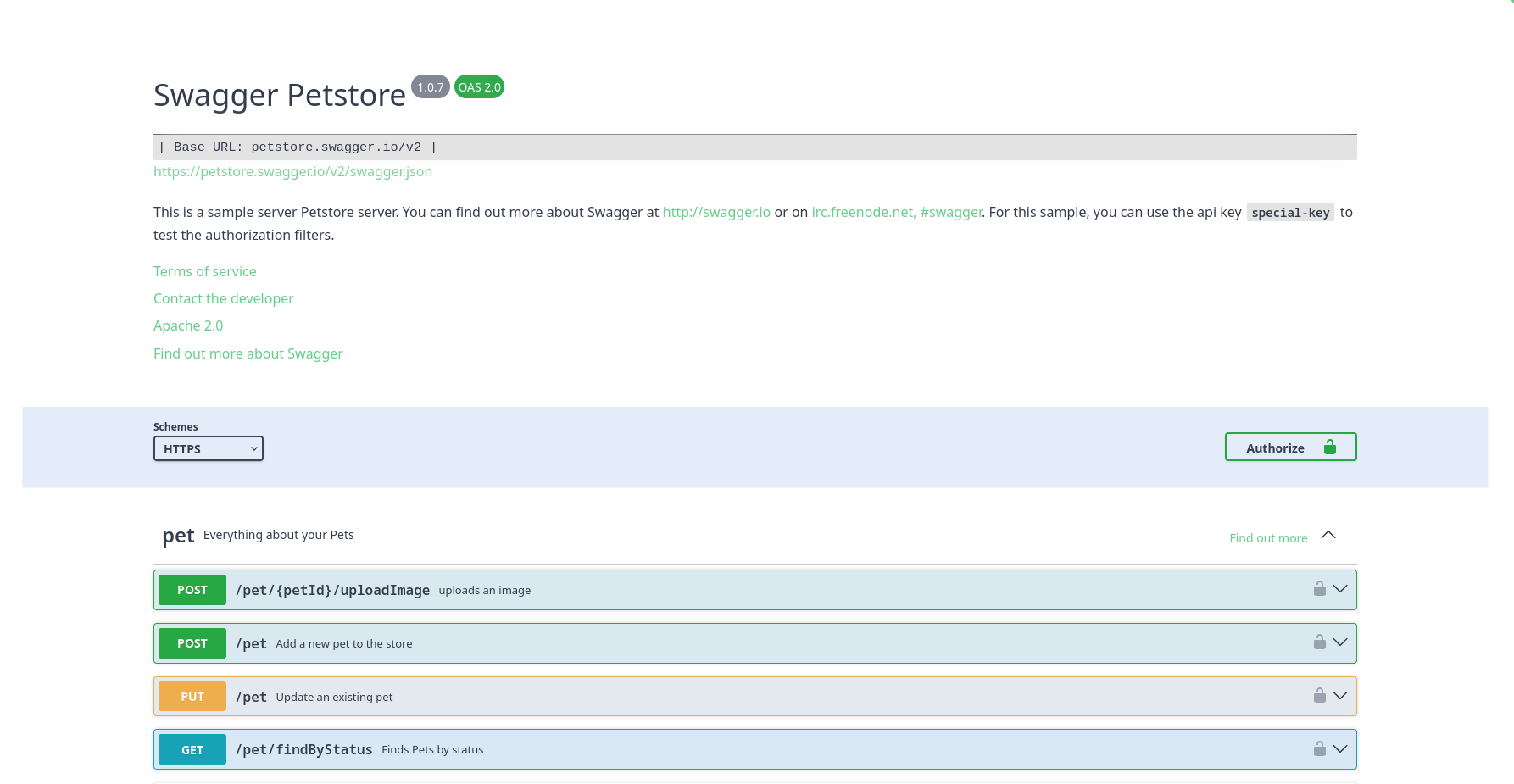
Task: Open the Apache 2.0 license link
Action: pyautogui.click(x=188, y=325)
